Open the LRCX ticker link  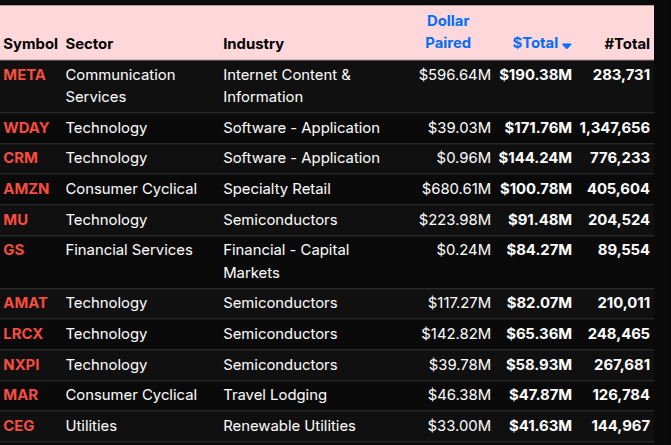tap(25, 334)
